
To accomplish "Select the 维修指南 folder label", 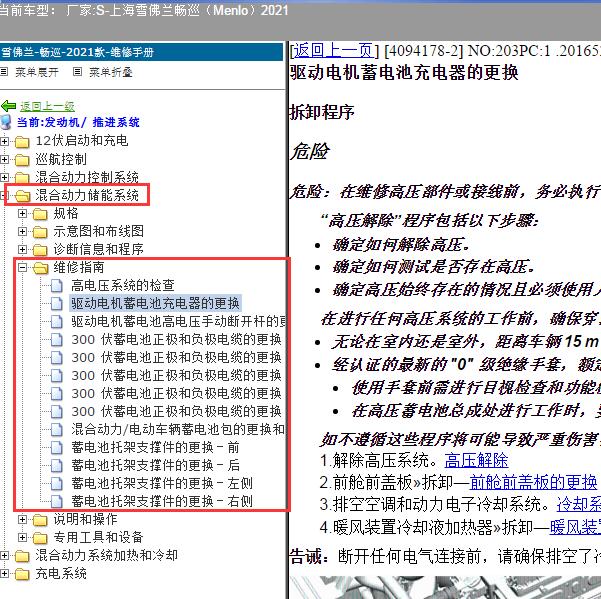I will pyautogui.click(x=79, y=267).
